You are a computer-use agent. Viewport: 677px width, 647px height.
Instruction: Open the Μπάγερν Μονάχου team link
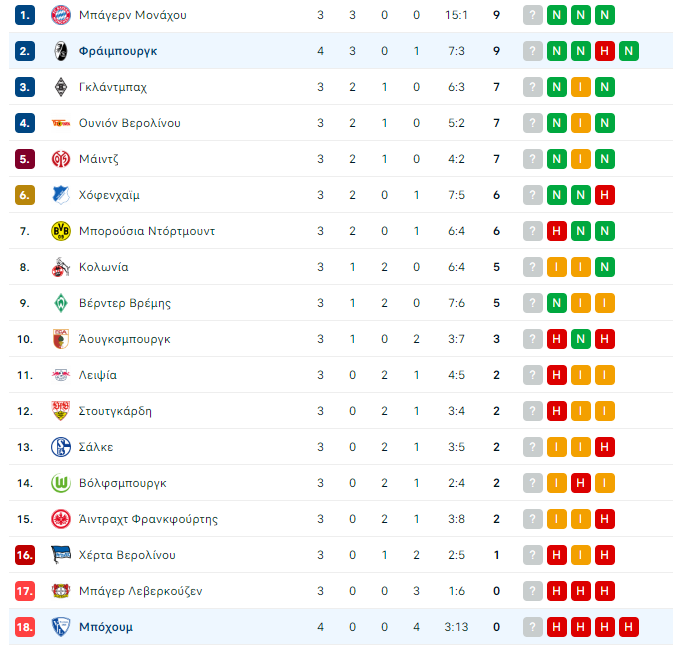point(133,15)
